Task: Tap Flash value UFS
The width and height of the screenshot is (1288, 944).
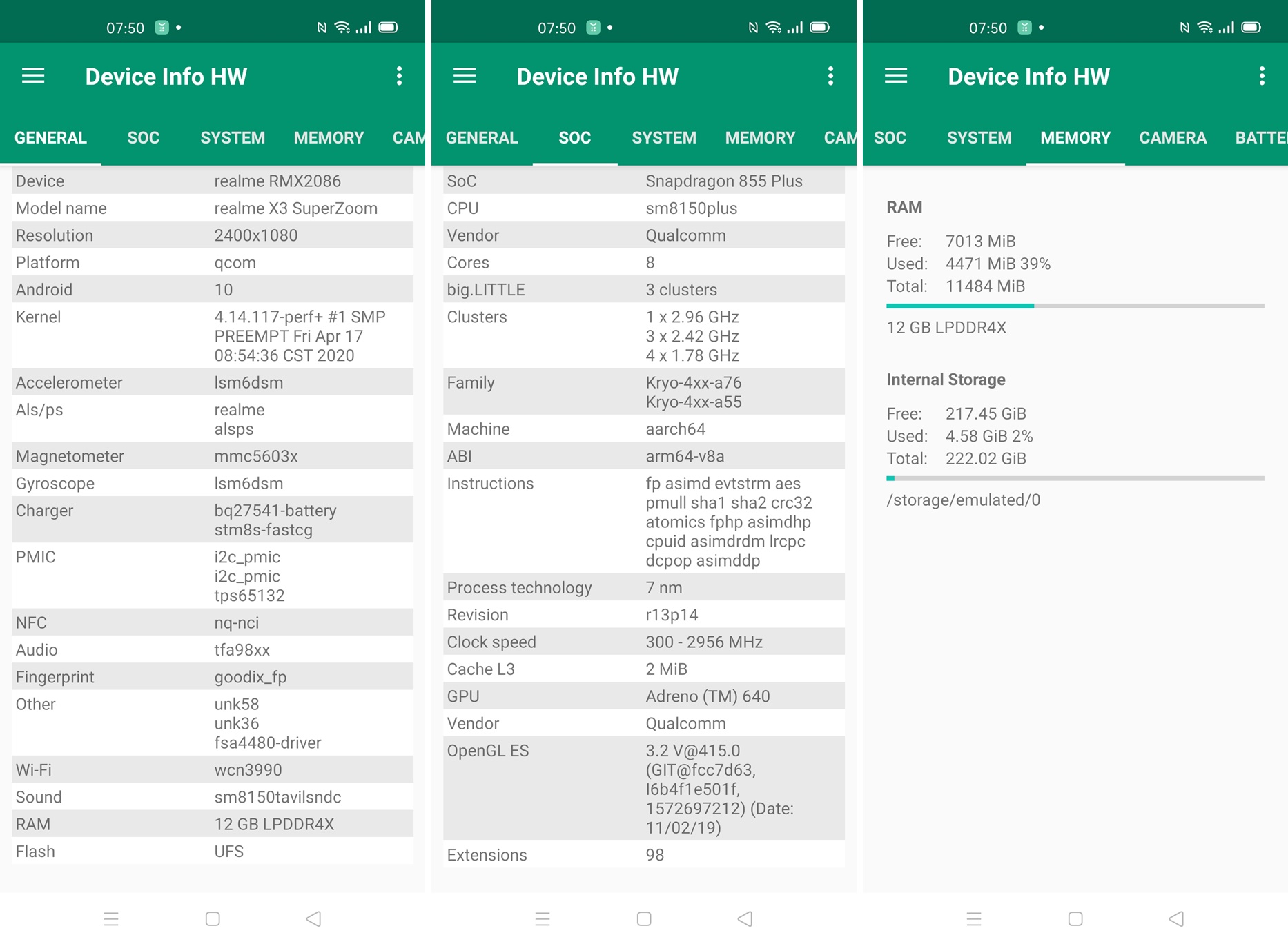Action: point(228,852)
